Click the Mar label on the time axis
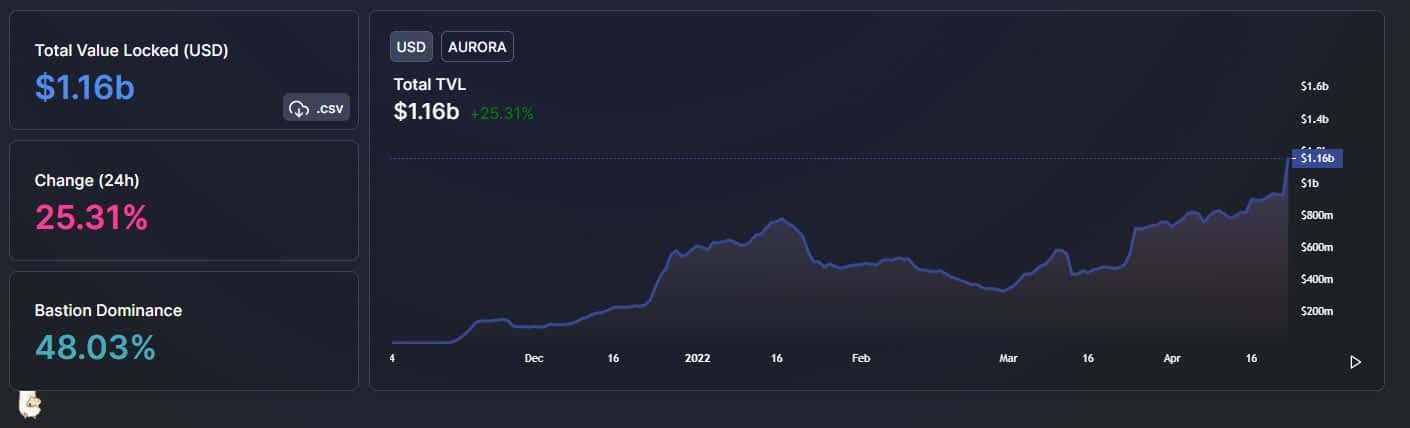Viewport: 1410px width, 428px height. point(1008,358)
